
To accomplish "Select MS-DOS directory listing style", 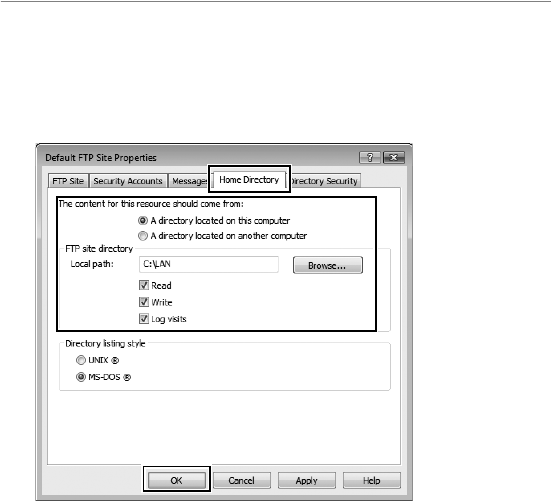I will (x=81, y=377).
